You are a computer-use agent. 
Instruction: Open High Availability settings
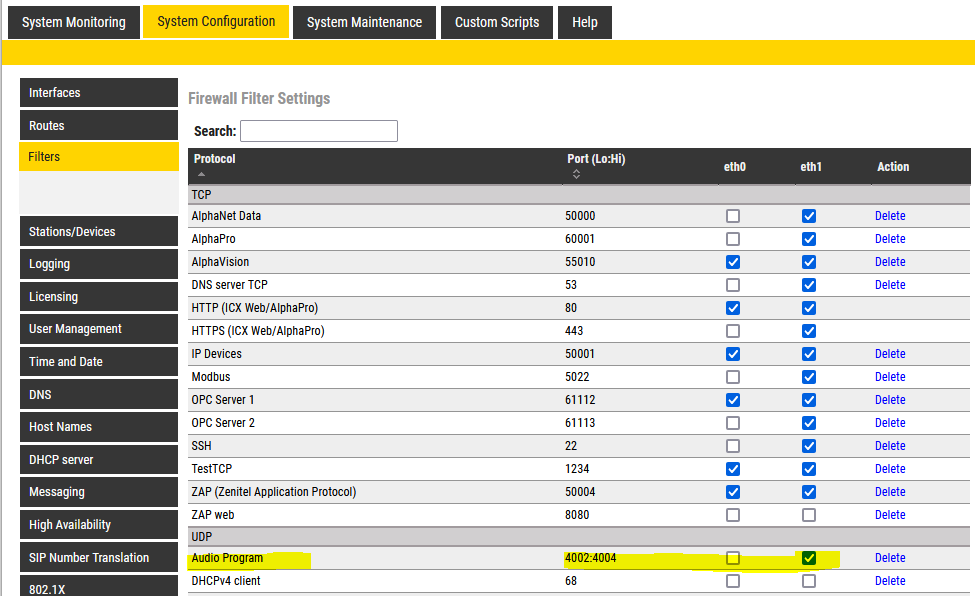point(98,525)
